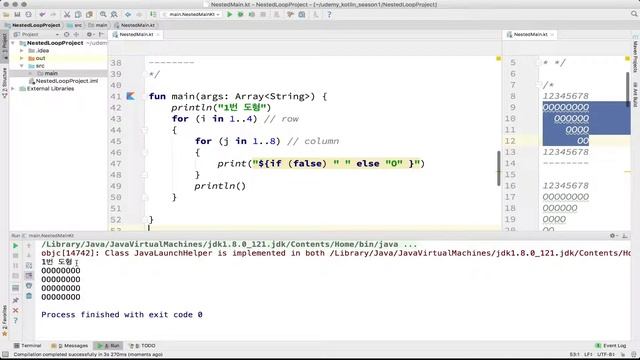
Task: Click the Copy toolbar icon
Action: pyautogui.click(x=78, y=15)
